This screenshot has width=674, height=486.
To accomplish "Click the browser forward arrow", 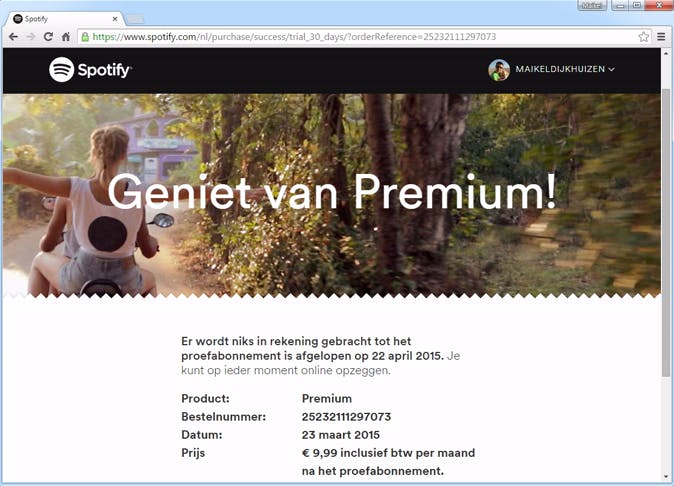I will 31,37.
